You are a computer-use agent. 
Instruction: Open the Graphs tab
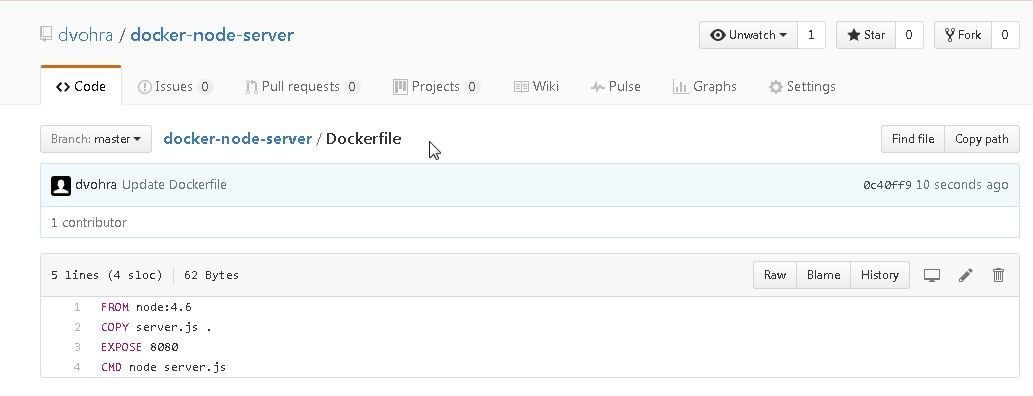tap(704, 86)
